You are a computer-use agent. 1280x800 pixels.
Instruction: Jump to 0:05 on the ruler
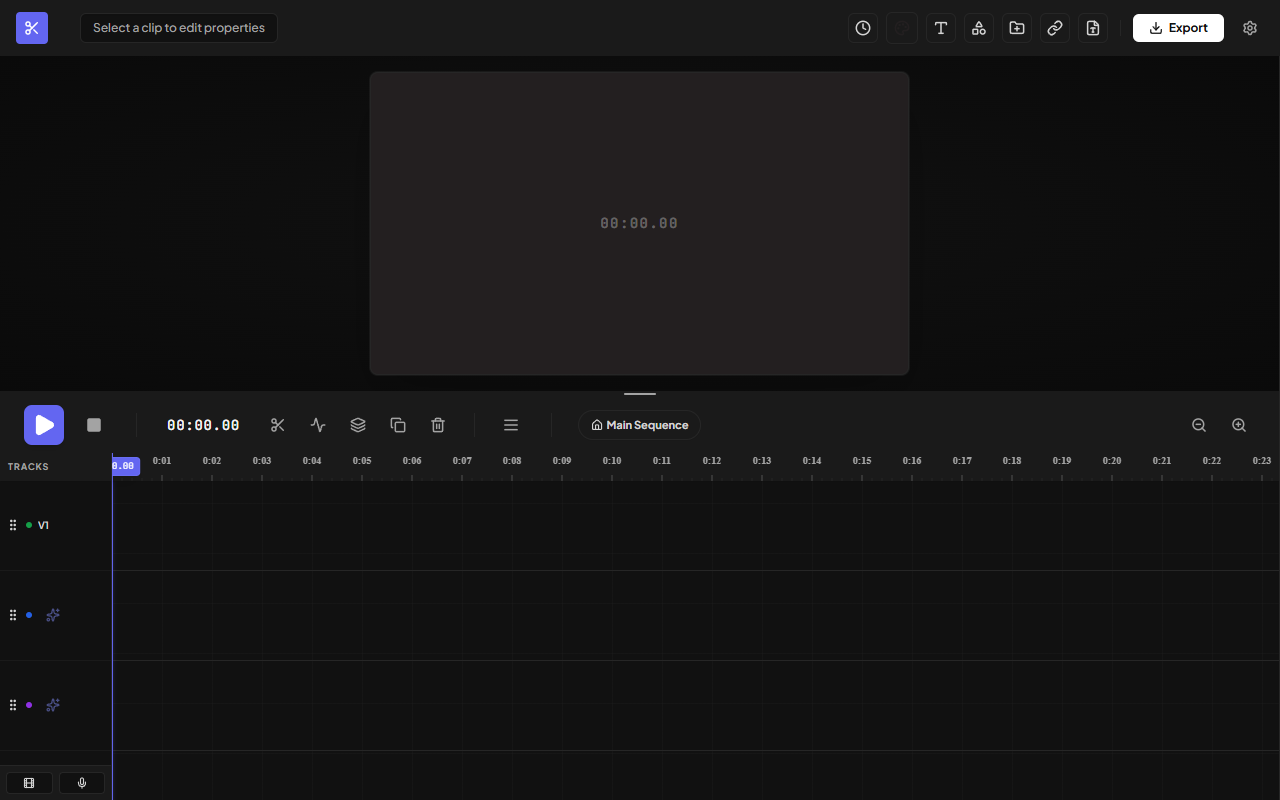tap(362, 461)
